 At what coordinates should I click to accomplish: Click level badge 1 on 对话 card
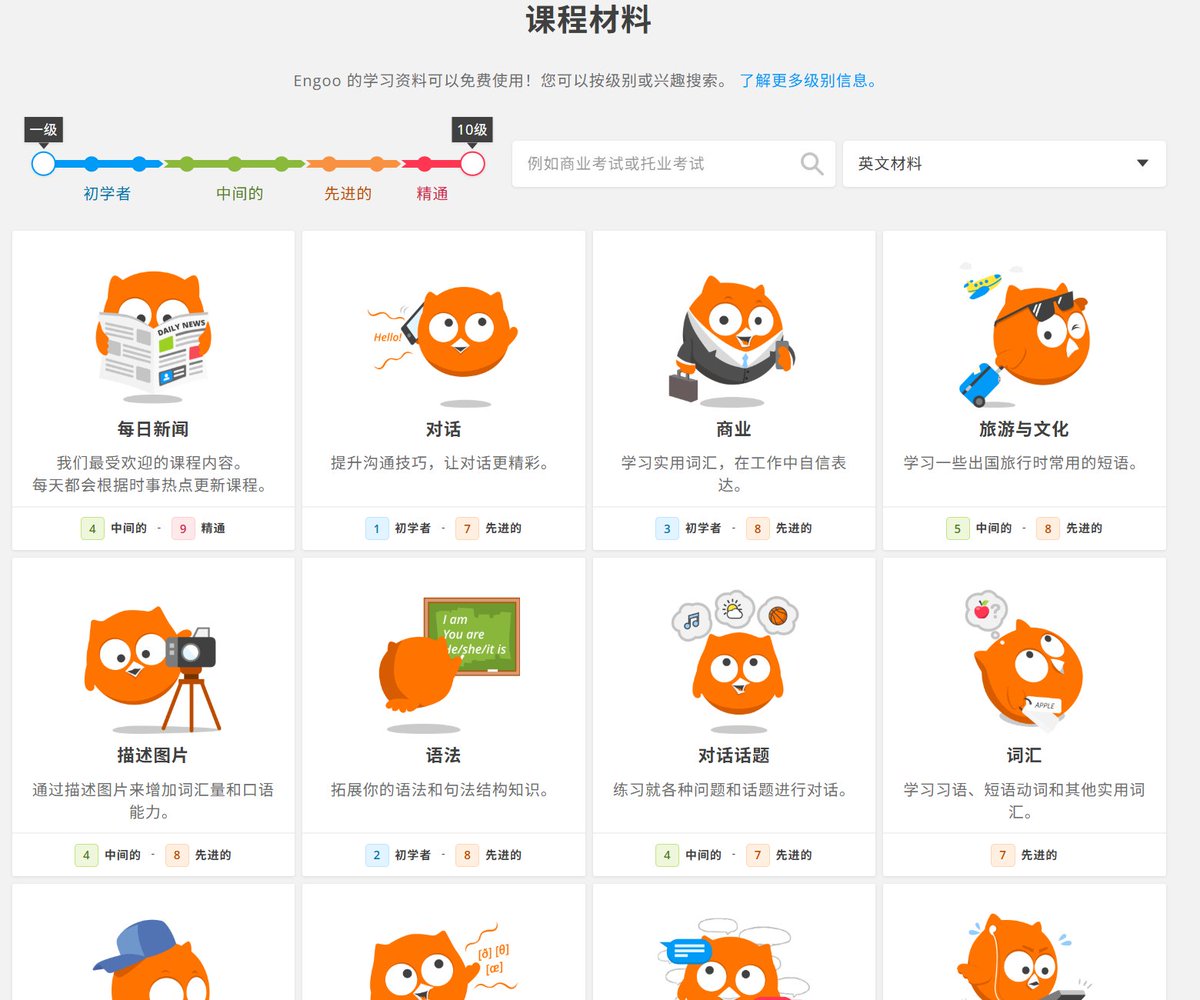pos(377,528)
